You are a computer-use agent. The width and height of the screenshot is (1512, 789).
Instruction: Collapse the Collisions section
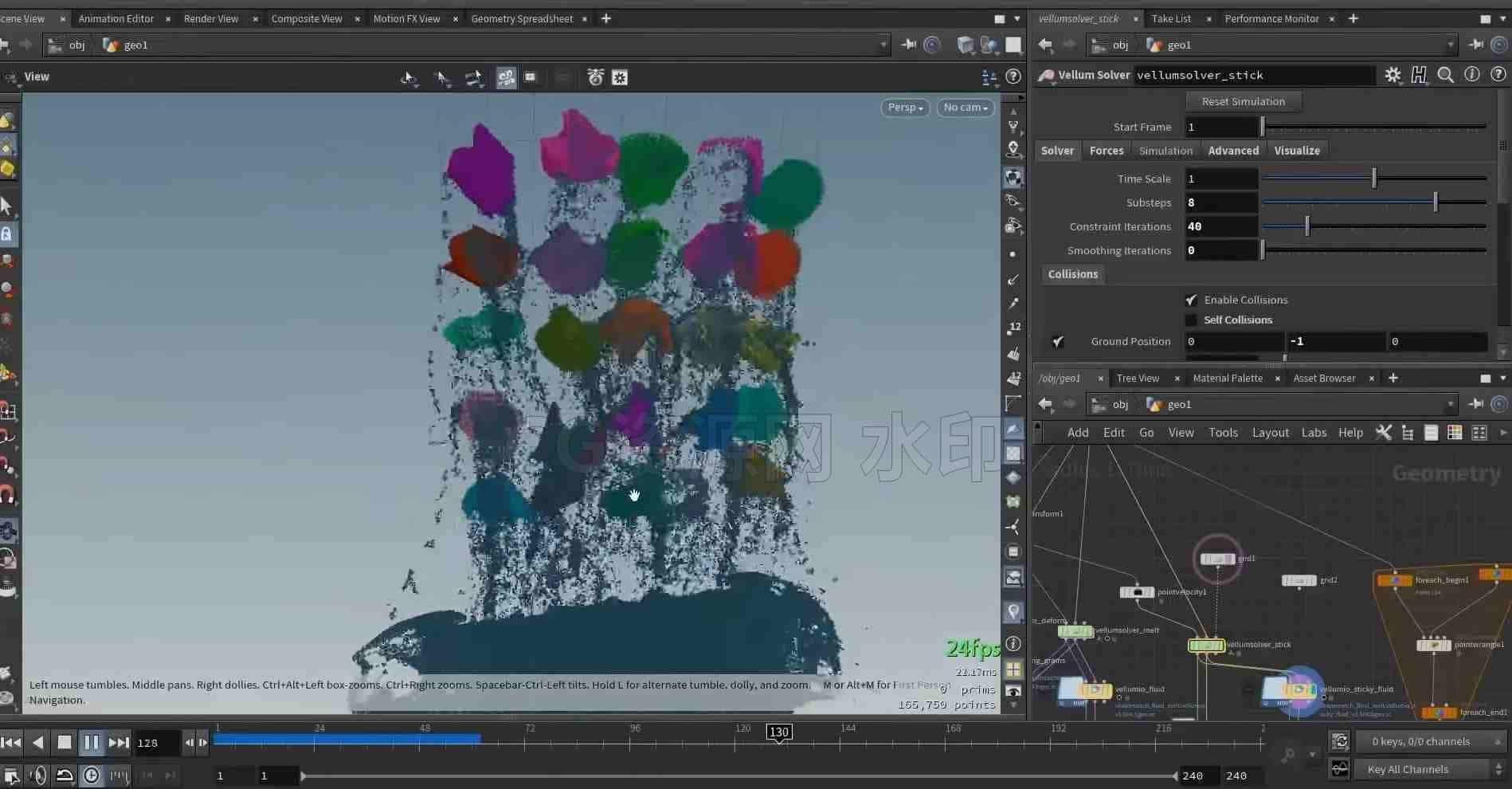click(1072, 274)
